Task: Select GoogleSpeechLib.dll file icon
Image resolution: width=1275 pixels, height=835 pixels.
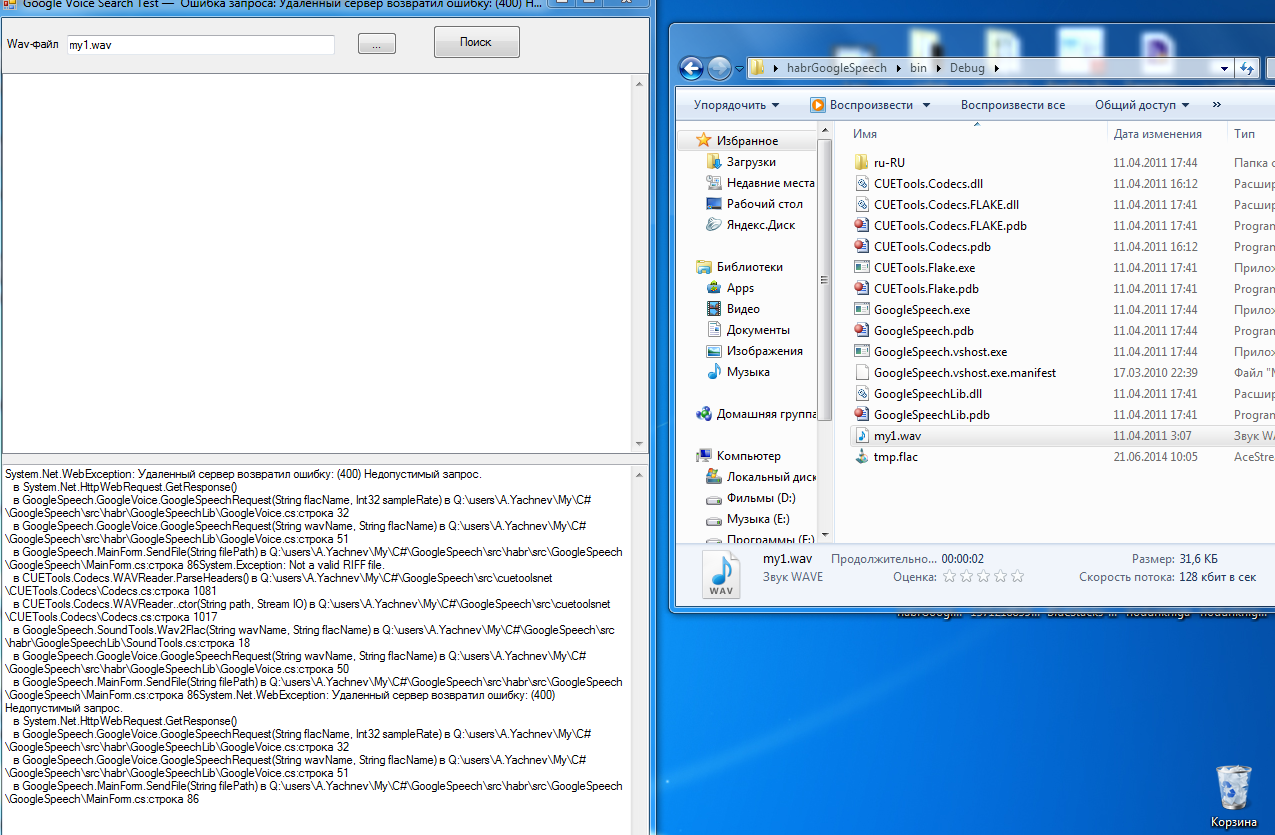Action: (862, 393)
